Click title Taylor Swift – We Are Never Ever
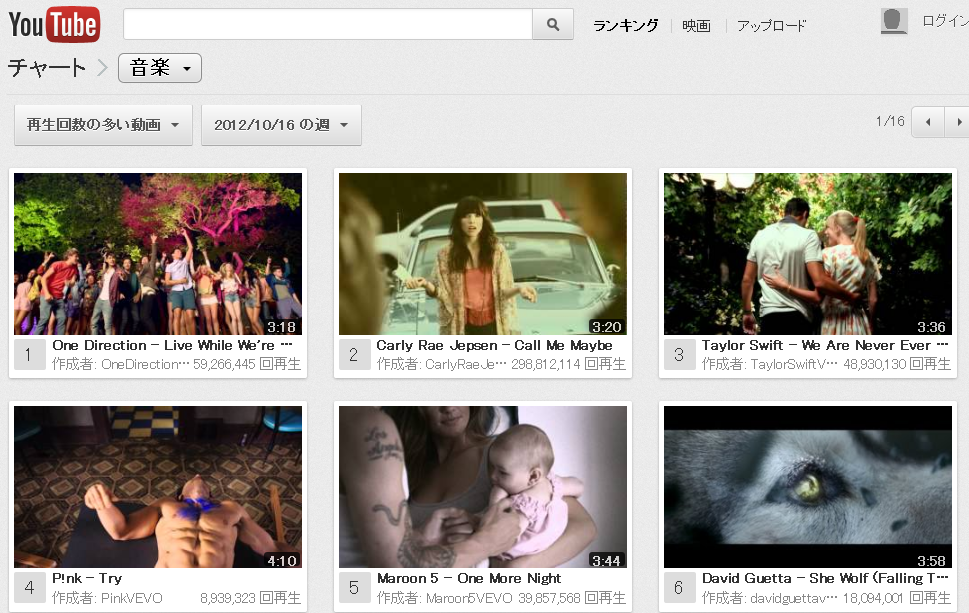This screenshot has height=613, width=969. click(x=825, y=345)
